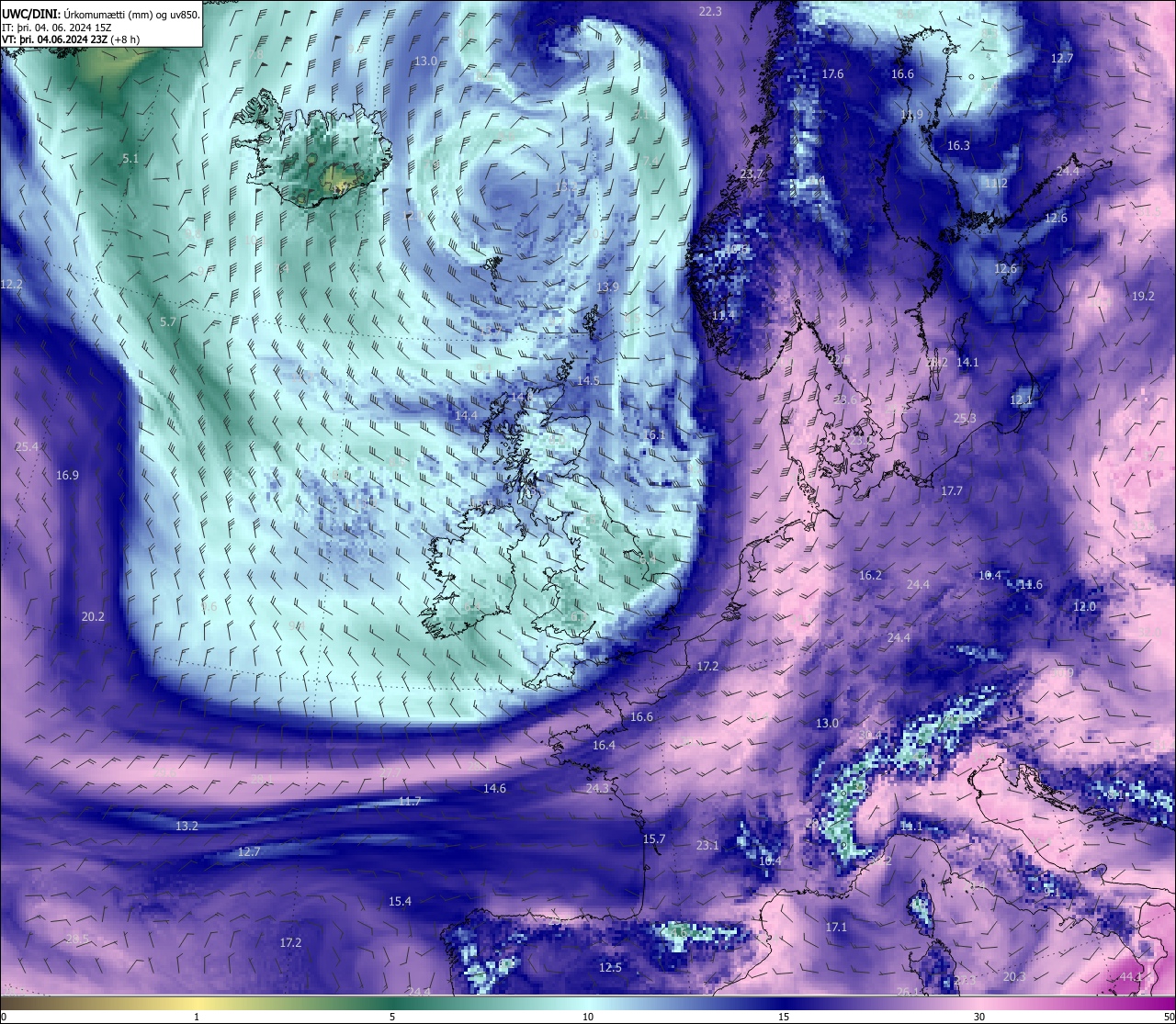Click the map value '16.3'
The image size is (1176, 1024).
pyautogui.click(x=958, y=145)
